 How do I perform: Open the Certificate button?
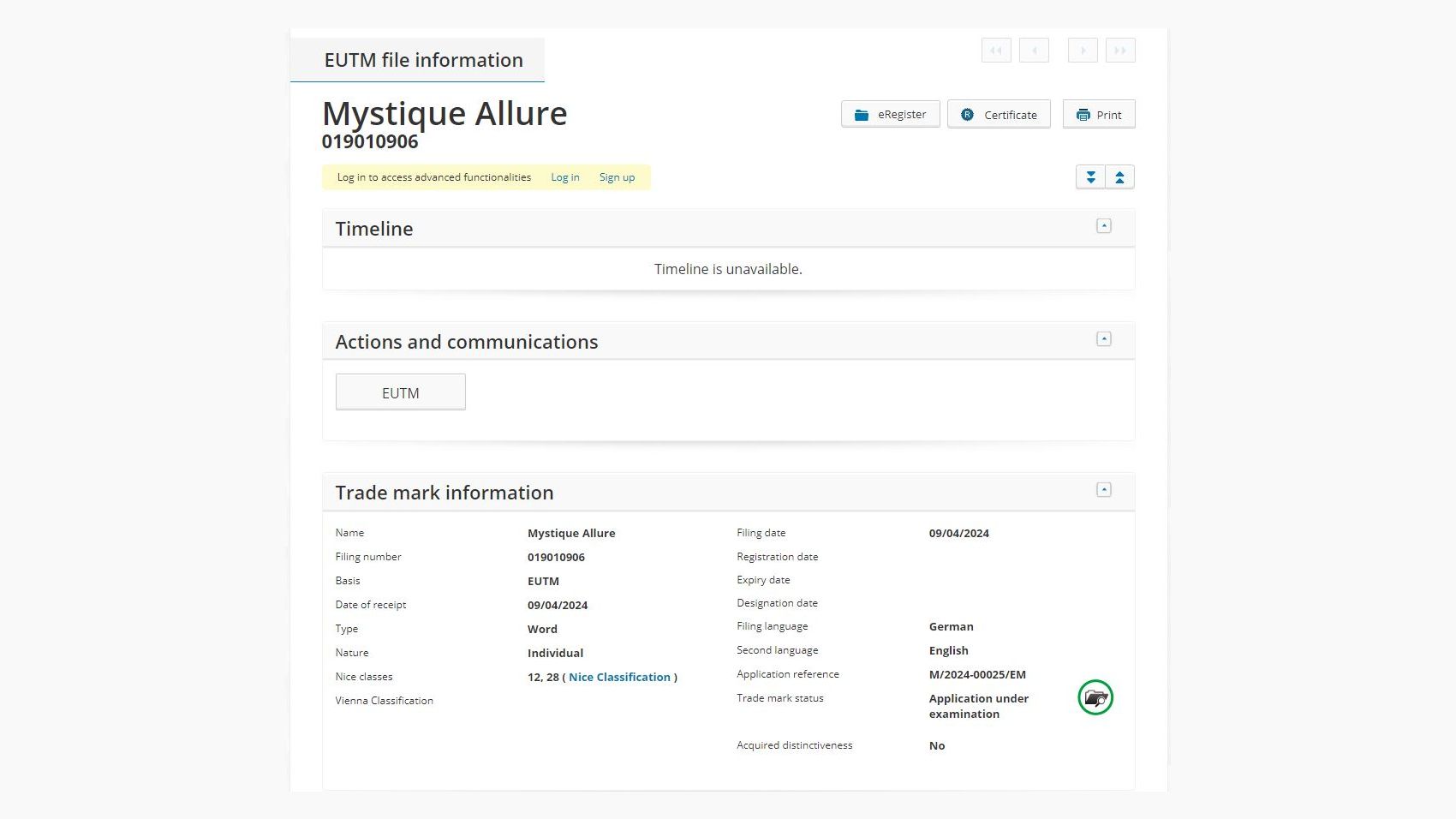999,114
